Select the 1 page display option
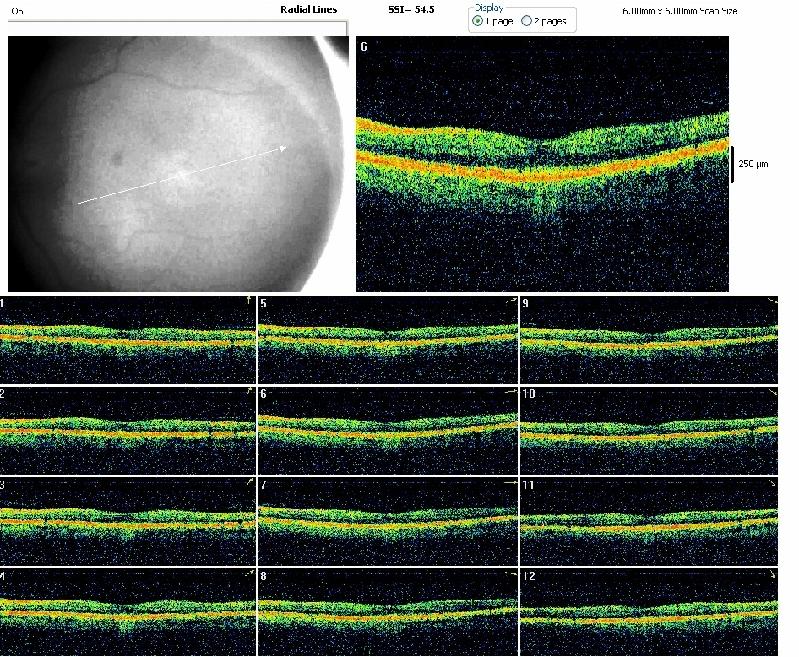Viewport: 799px width, 657px height. (478, 21)
